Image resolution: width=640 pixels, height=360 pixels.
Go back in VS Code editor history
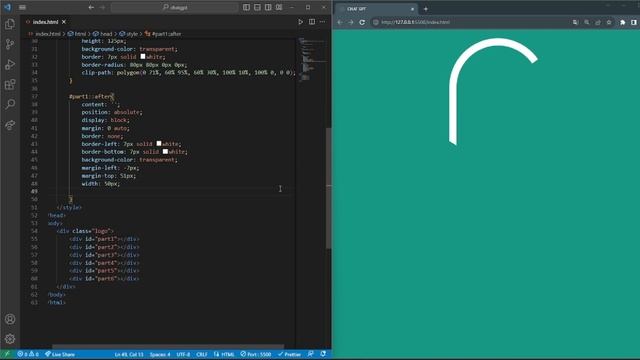point(91,7)
